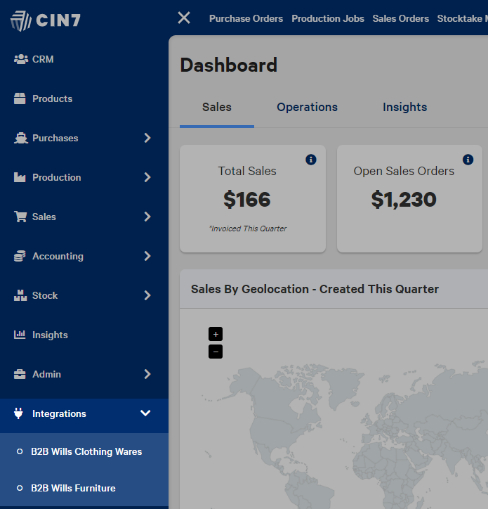Select B2B Wills Clothing Wares integration
Image resolution: width=488 pixels, height=509 pixels.
click(86, 452)
